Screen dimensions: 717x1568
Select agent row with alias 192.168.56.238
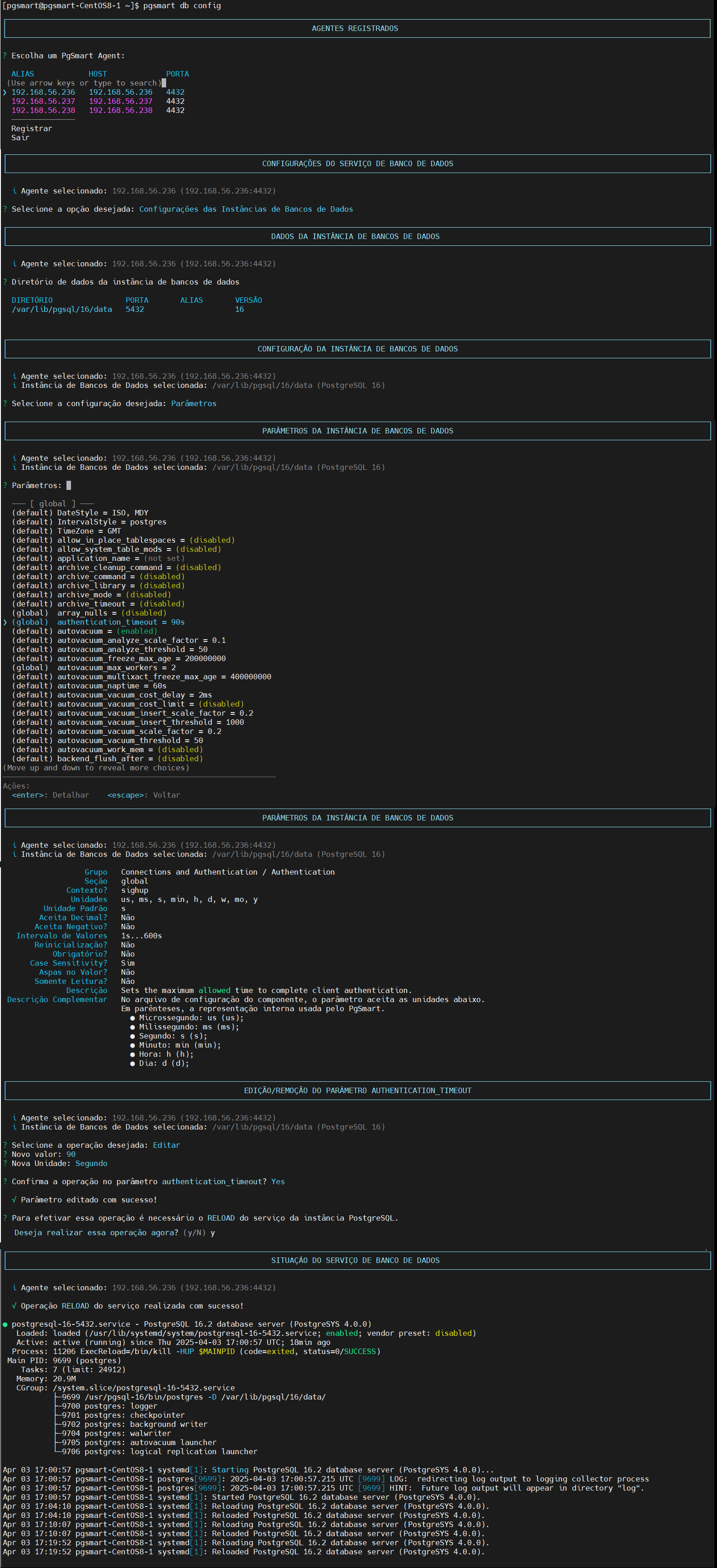click(x=97, y=110)
